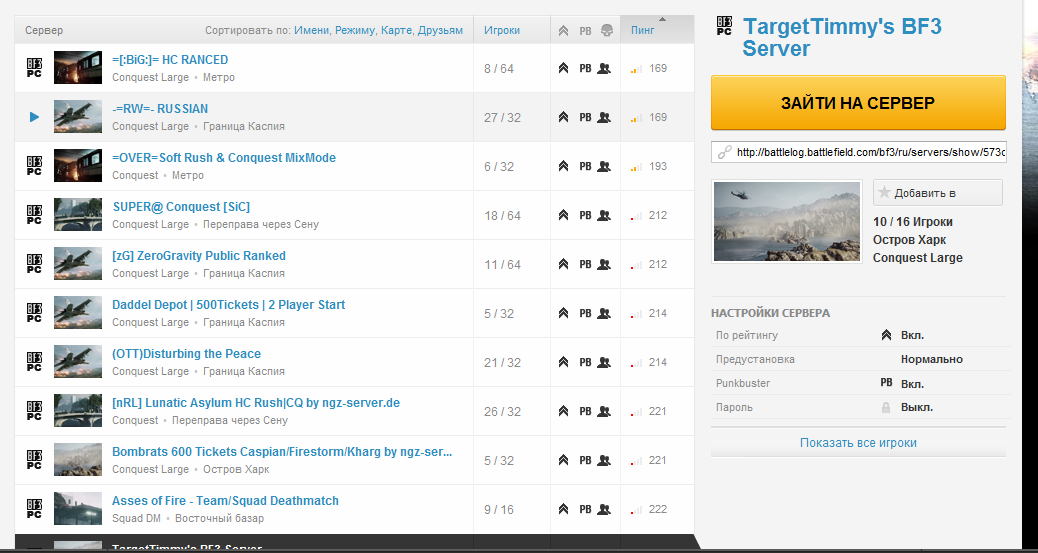Image resolution: width=1038 pixels, height=553 pixels.
Task: Click the friends icon on the [nRL] Lunatic Asylum row
Action: tap(604, 411)
